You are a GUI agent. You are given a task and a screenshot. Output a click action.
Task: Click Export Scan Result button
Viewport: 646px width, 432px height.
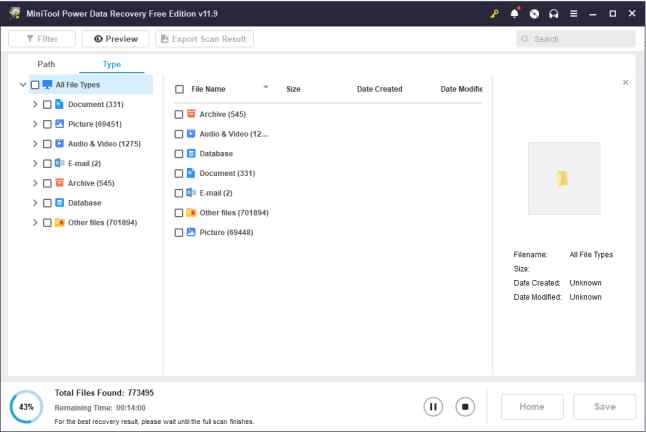coord(205,39)
